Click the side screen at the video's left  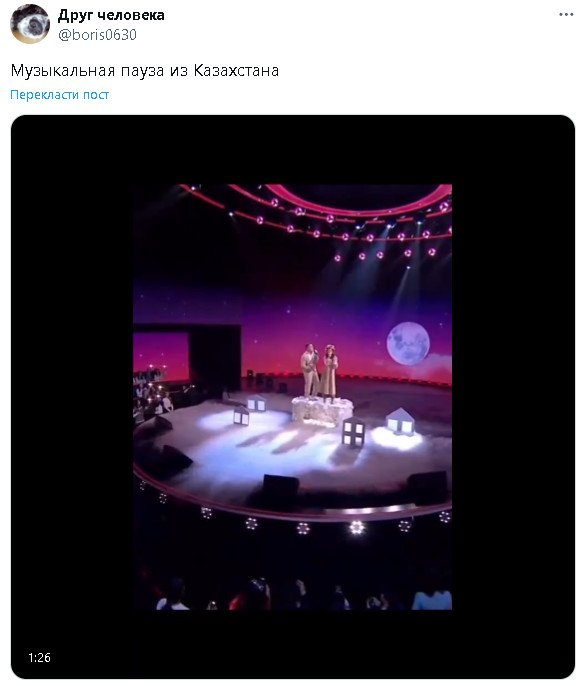pyautogui.click(x=161, y=355)
